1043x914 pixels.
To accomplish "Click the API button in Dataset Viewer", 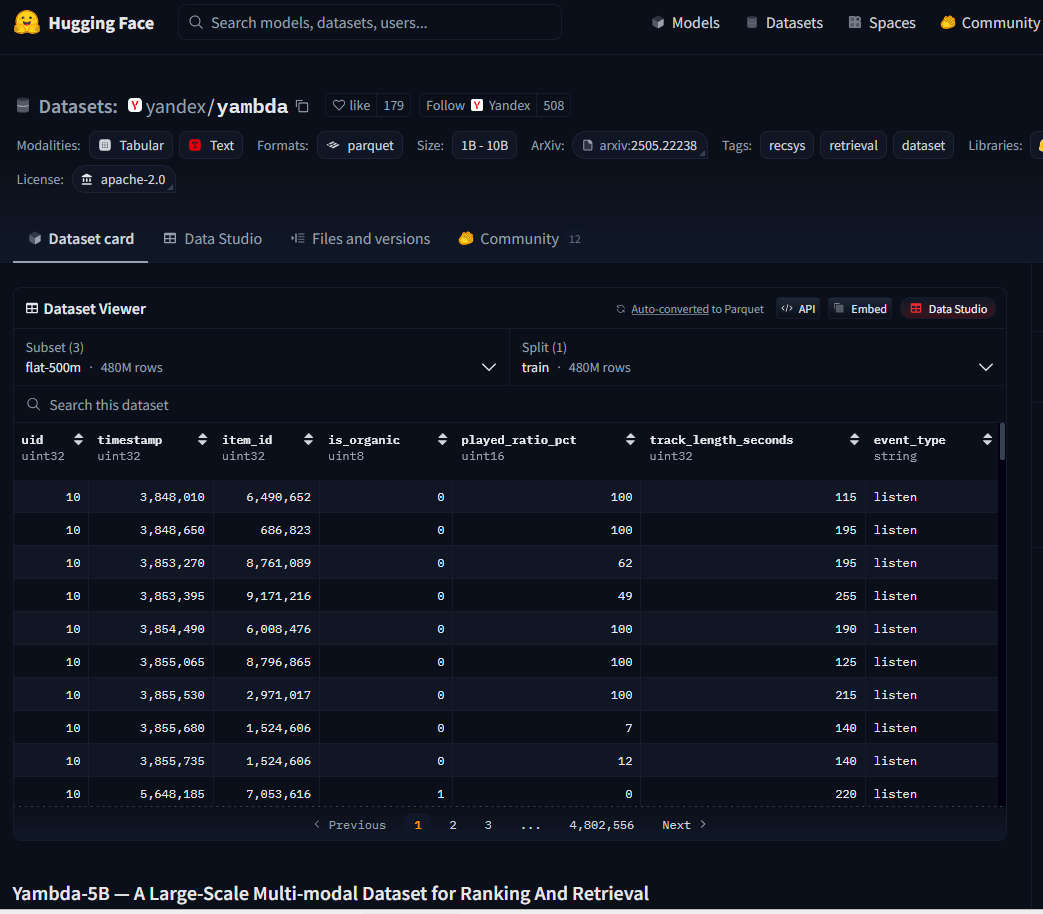I will [798, 309].
